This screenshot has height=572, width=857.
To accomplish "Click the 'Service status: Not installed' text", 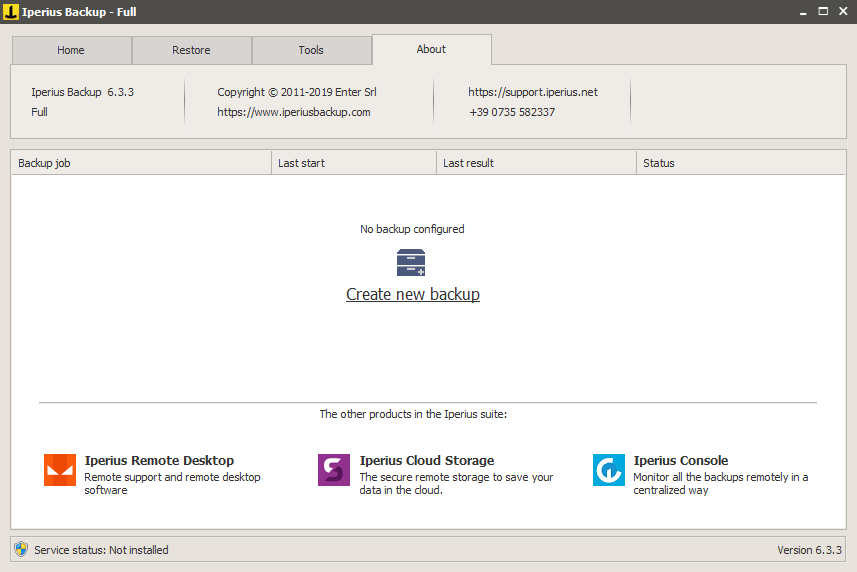I will (x=101, y=550).
